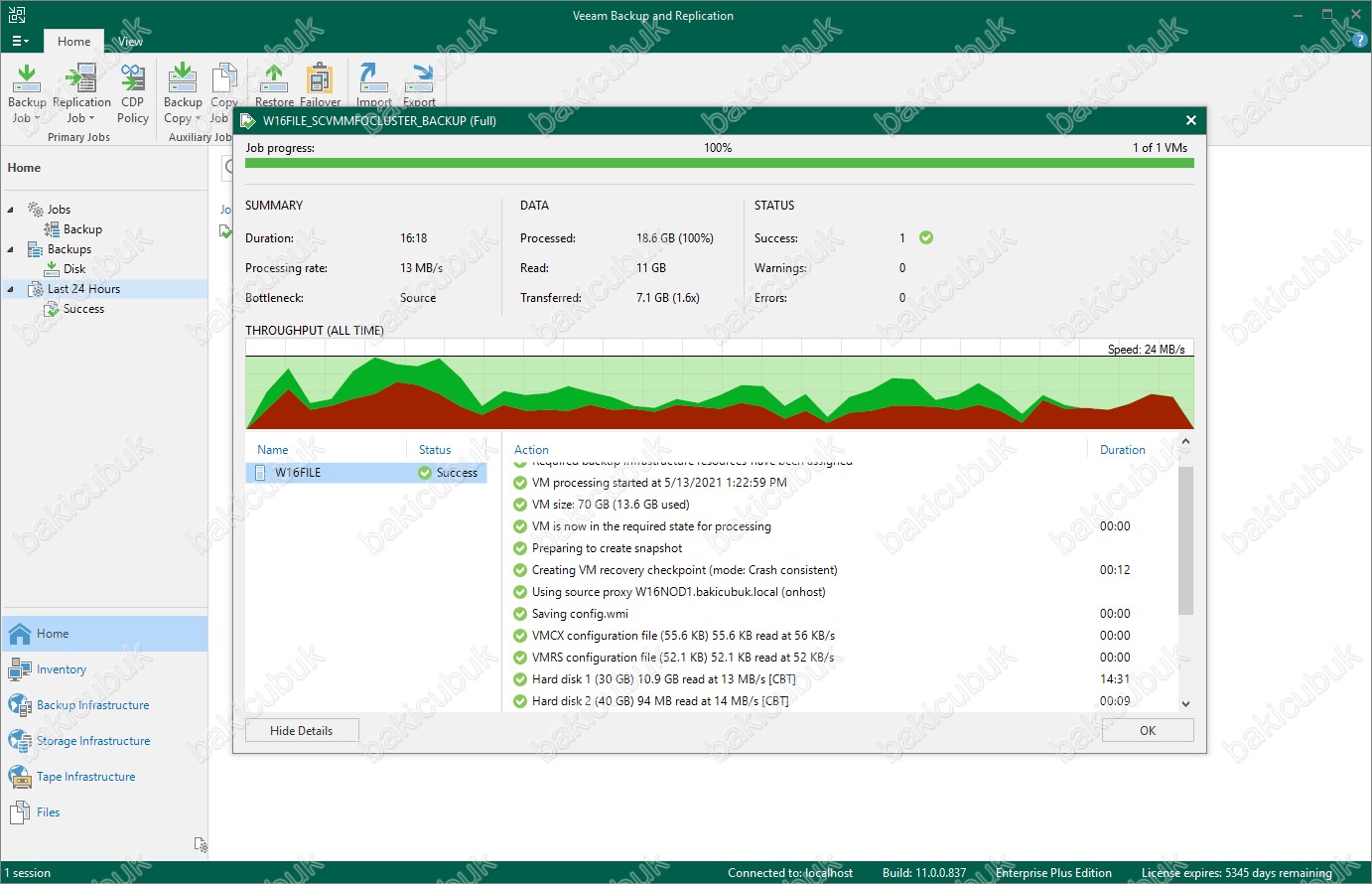Click the action log scroll down arrow
The height and width of the screenshot is (884, 1372).
pos(1185,704)
